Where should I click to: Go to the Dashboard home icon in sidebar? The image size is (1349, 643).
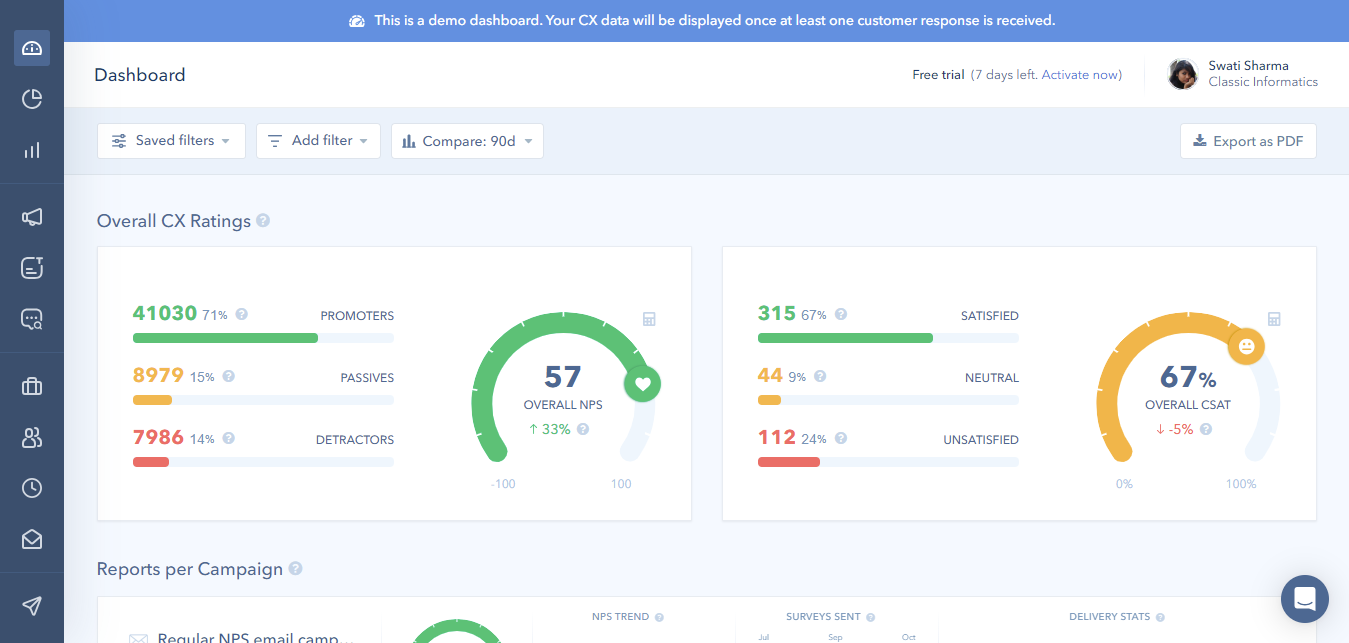point(31,47)
